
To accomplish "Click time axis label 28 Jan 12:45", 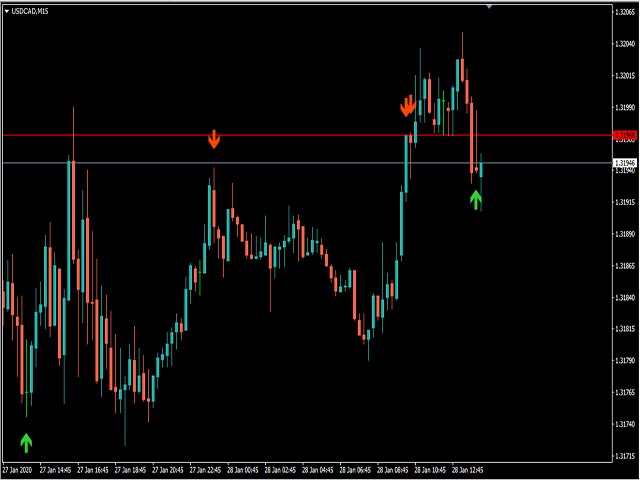I will (x=468, y=470).
